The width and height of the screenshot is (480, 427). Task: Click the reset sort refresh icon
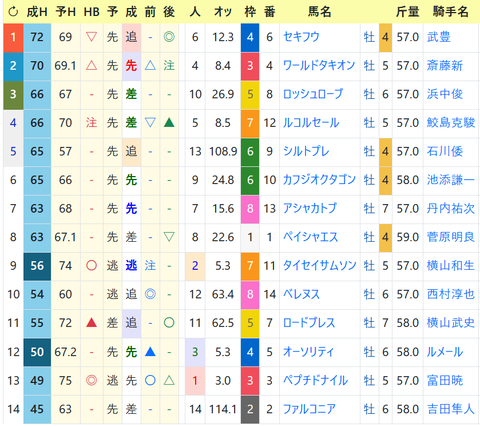click(x=13, y=12)
